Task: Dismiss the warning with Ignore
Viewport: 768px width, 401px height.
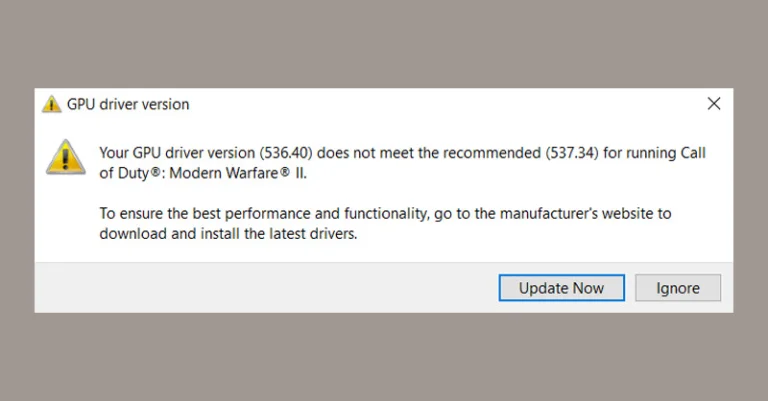Action: [x=677, y=288]
